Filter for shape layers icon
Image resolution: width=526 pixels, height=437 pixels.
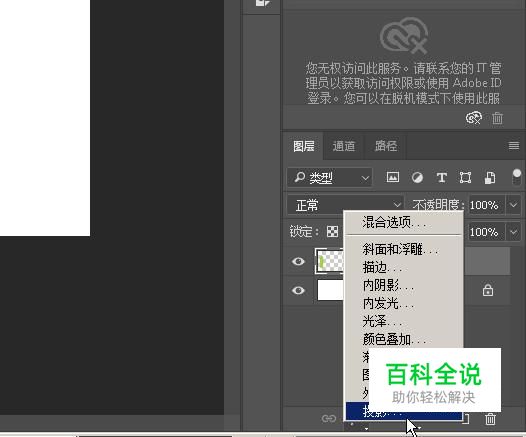pos(465,177)
